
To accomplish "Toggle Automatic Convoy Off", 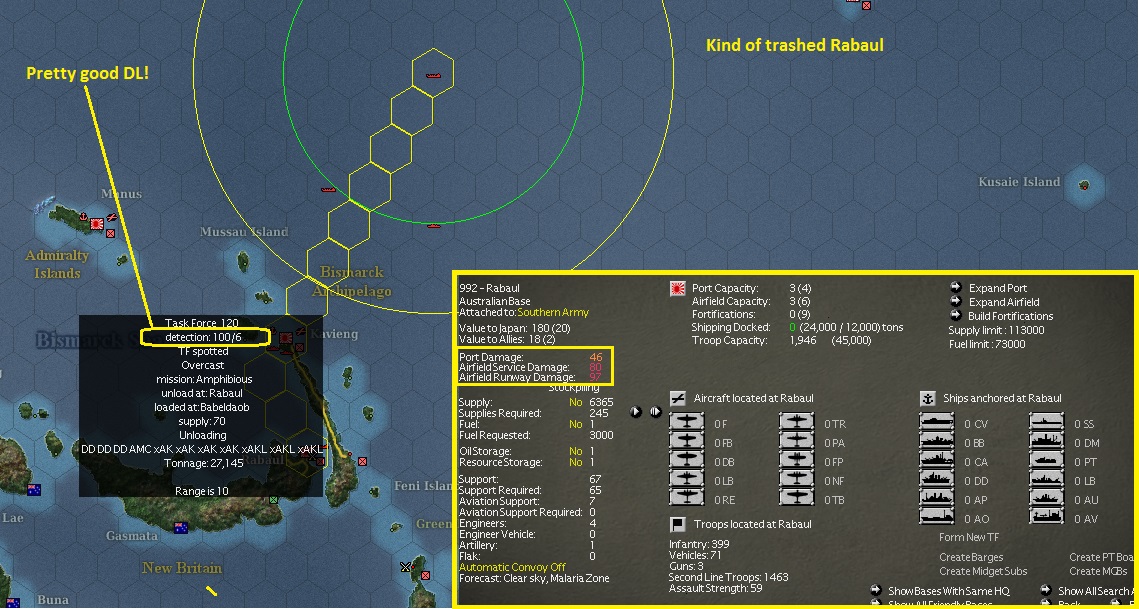I will (512, 567).
